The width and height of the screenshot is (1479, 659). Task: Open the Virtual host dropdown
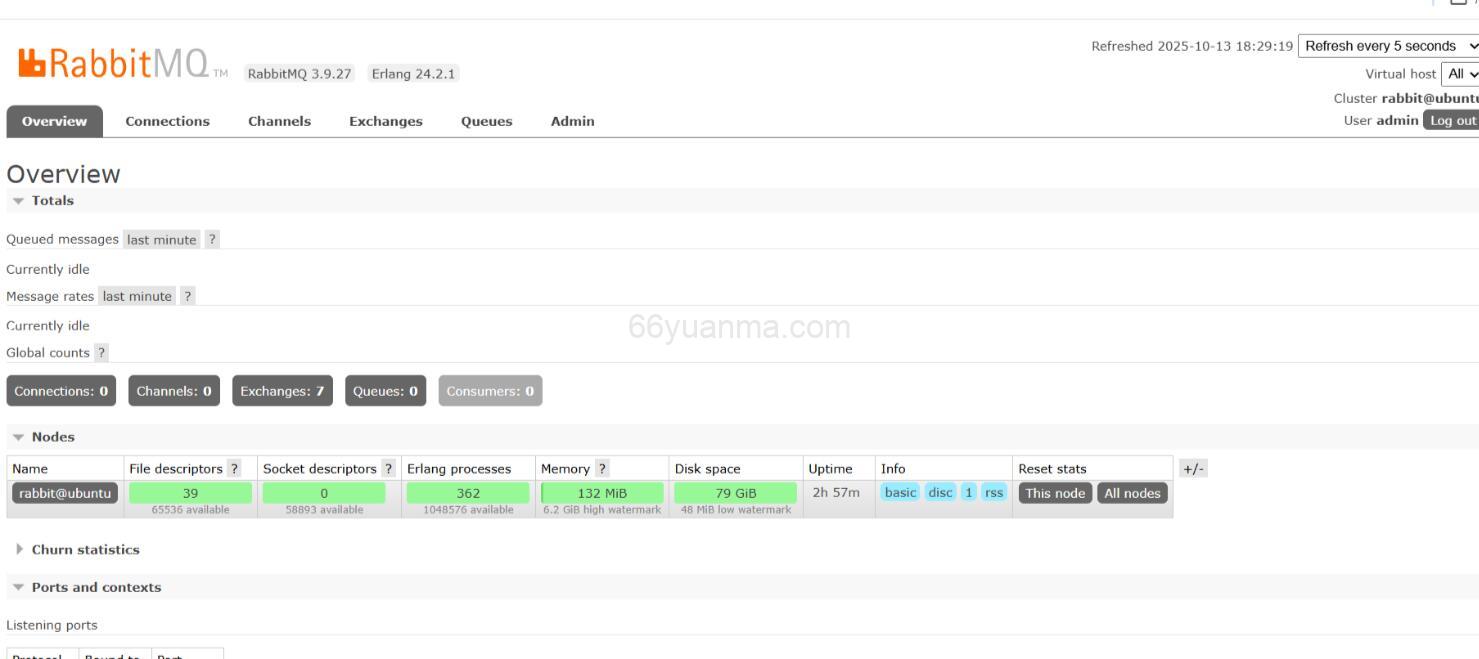pyautogui.click(x=1460, y=74)
